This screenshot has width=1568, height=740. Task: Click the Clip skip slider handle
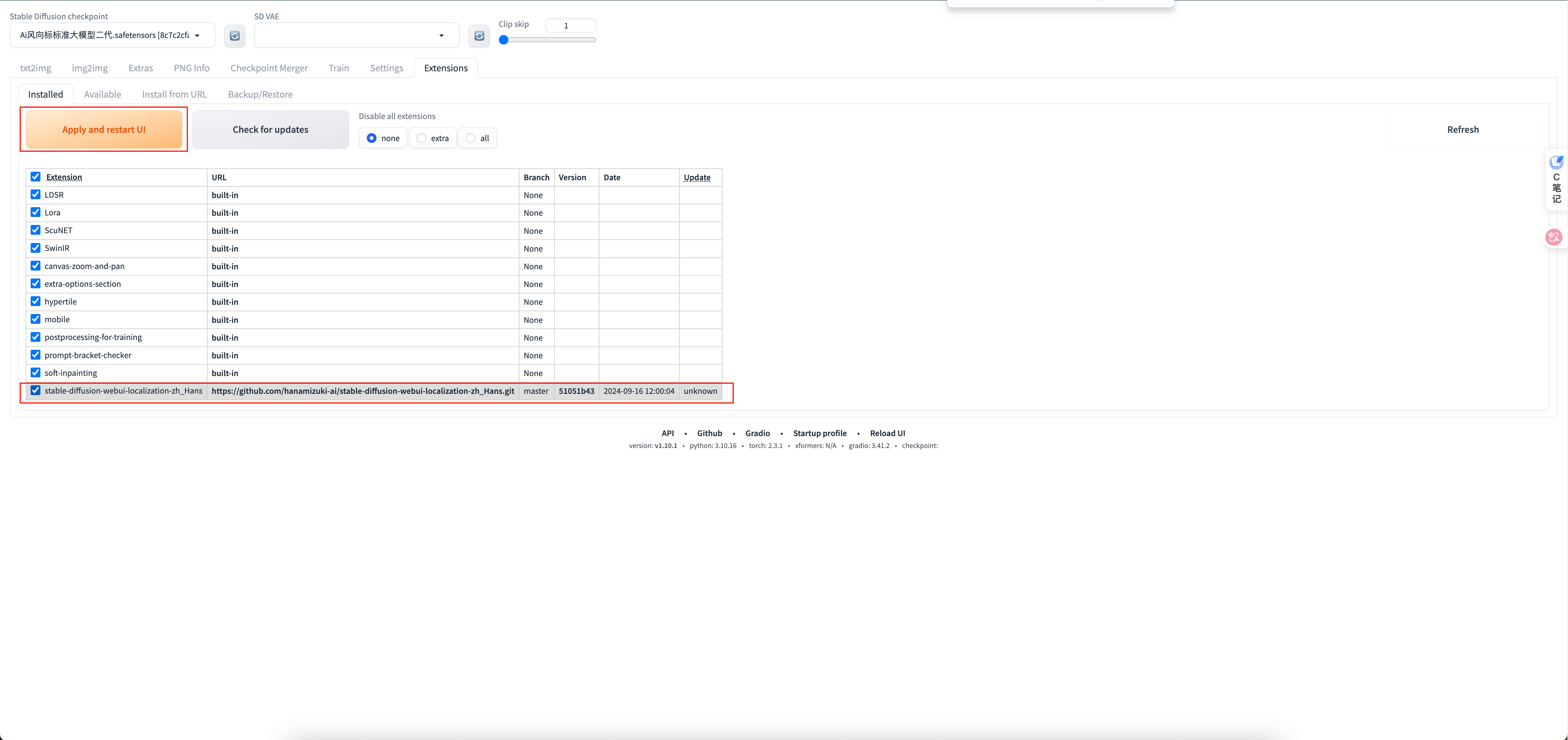click(503, 40)
